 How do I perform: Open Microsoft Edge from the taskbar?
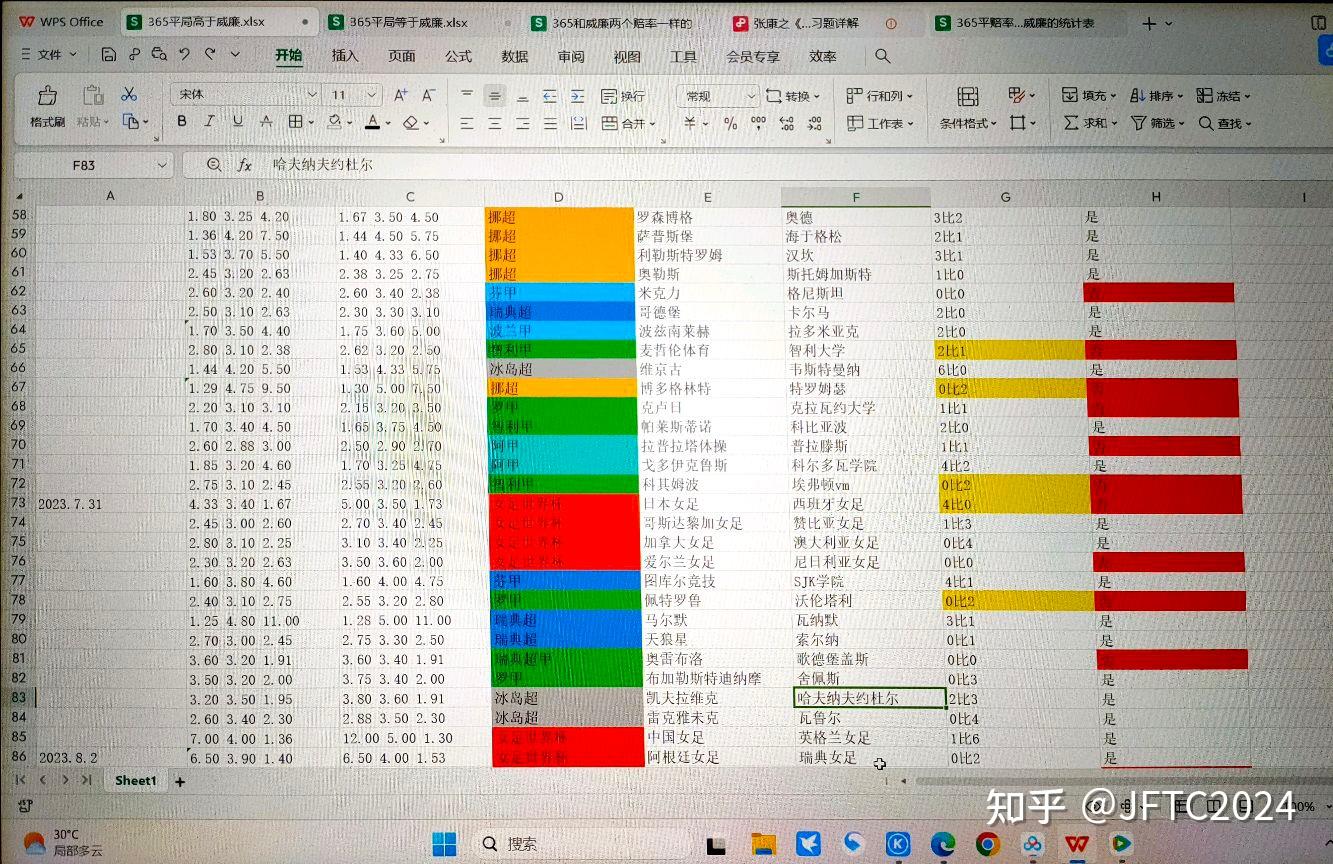942,843
